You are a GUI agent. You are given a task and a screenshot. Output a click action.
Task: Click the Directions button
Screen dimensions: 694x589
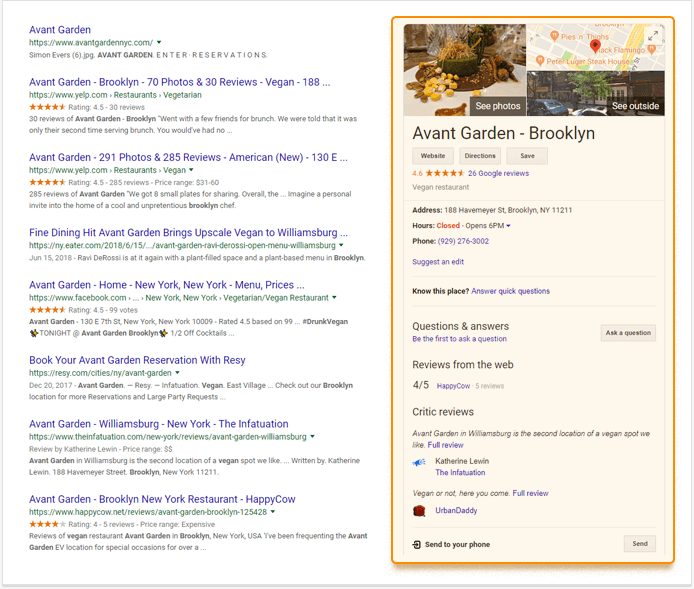[480, 156]
